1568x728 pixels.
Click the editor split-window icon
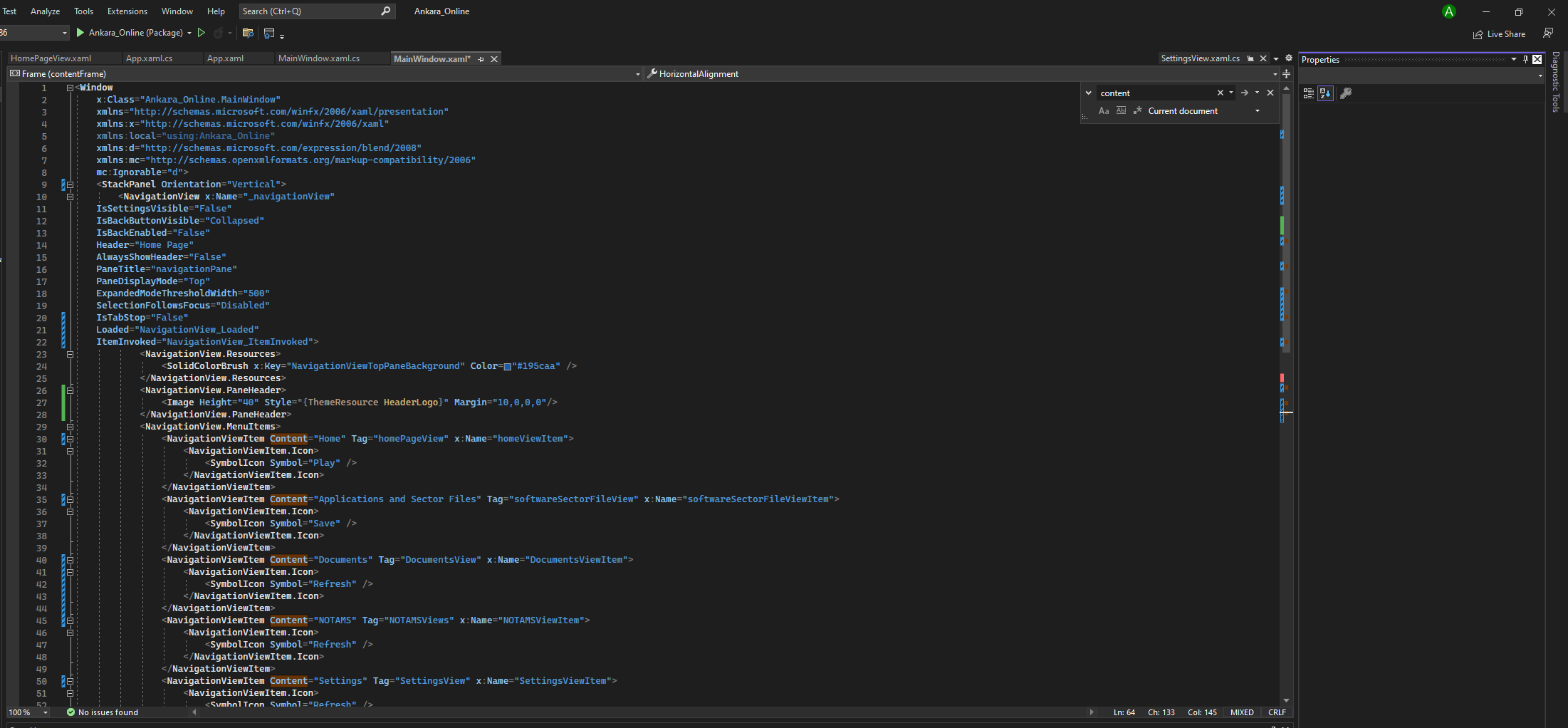pos(1287,74)
